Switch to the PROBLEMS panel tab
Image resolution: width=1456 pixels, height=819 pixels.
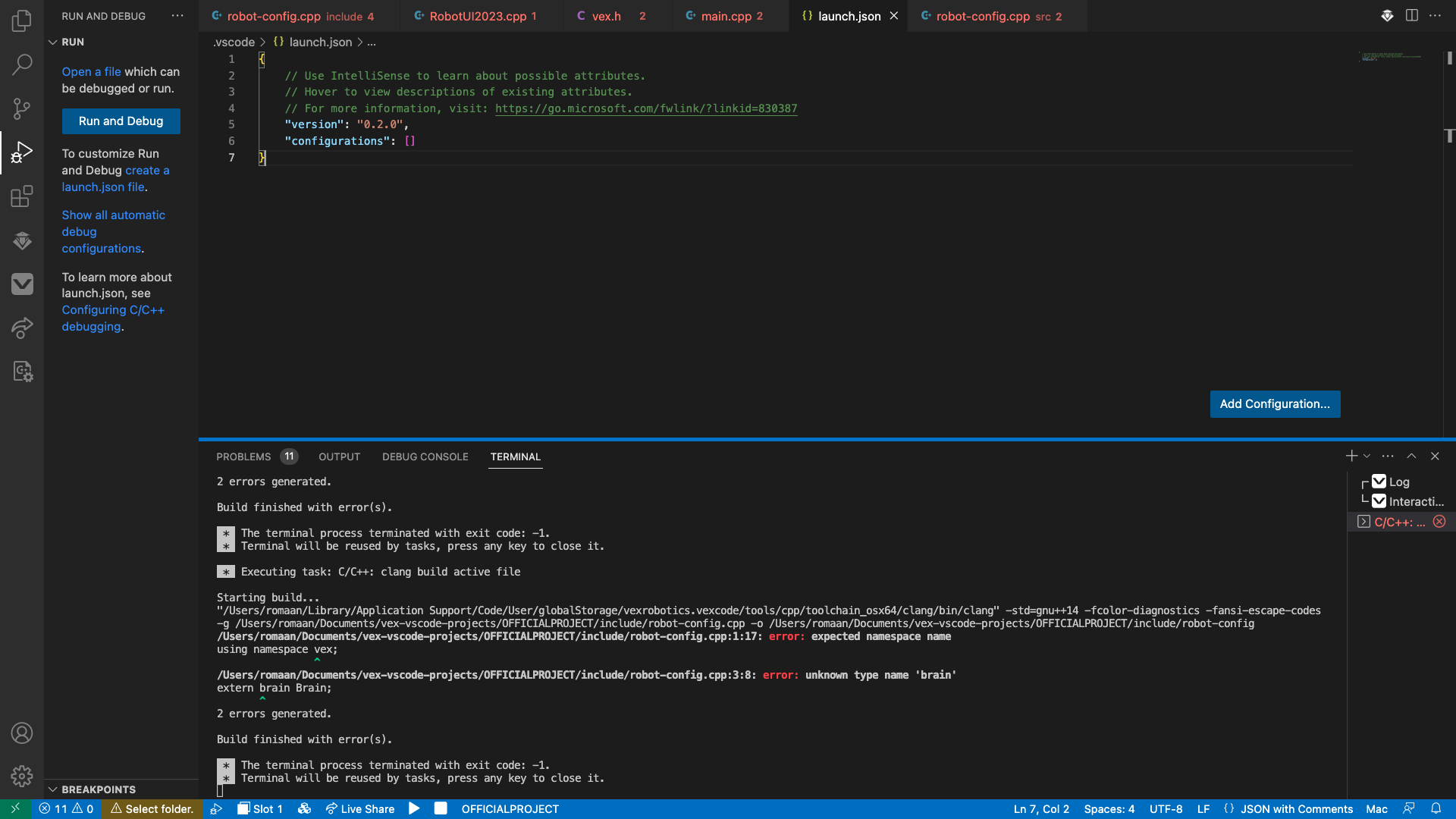point(243,457)
